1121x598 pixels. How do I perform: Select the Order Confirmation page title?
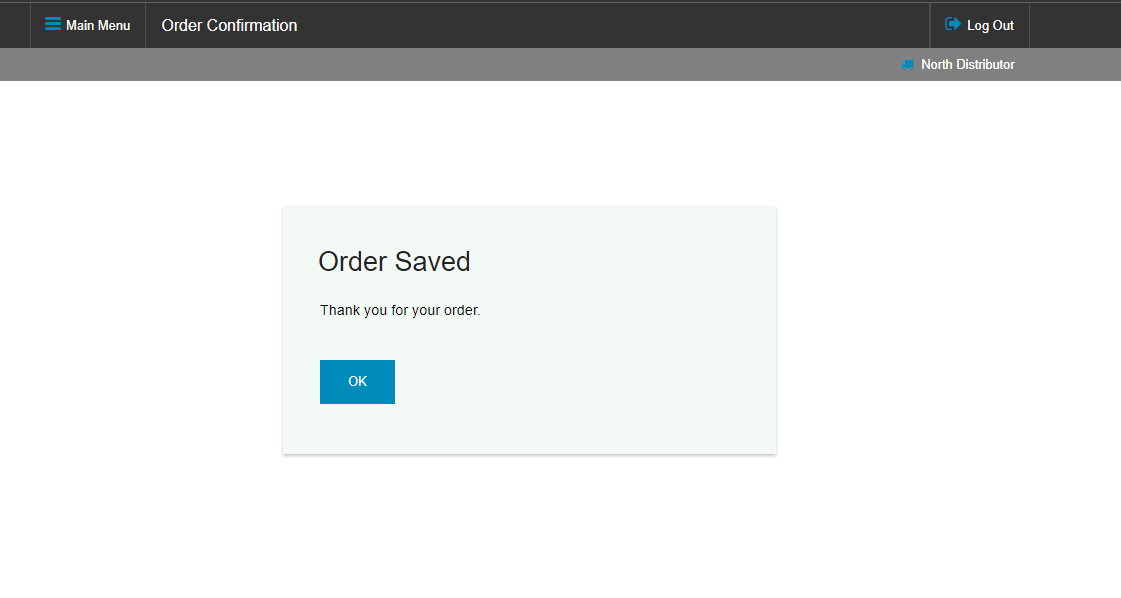tap(229, 25)
